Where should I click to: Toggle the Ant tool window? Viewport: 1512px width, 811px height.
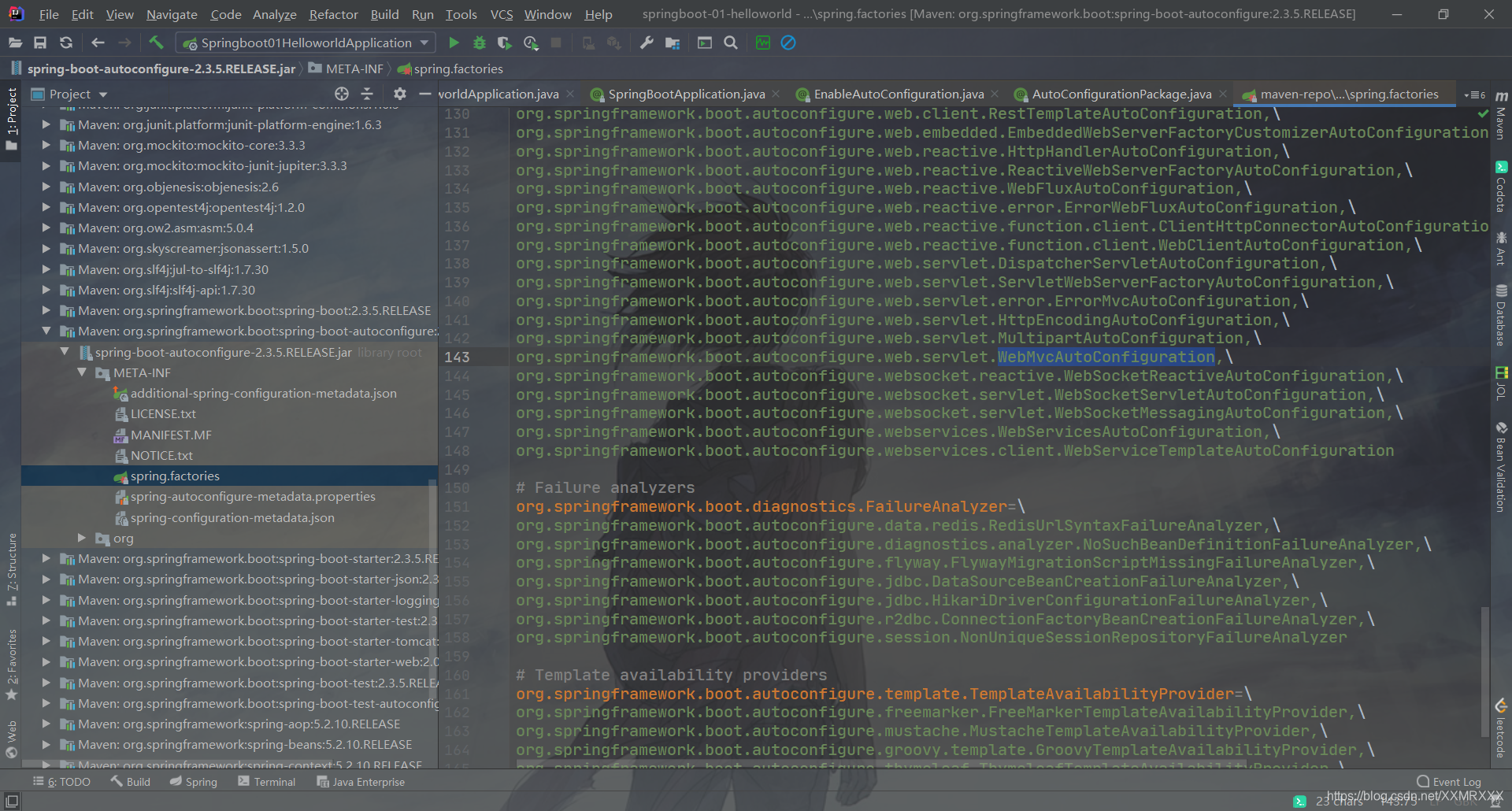(1501, 249)
